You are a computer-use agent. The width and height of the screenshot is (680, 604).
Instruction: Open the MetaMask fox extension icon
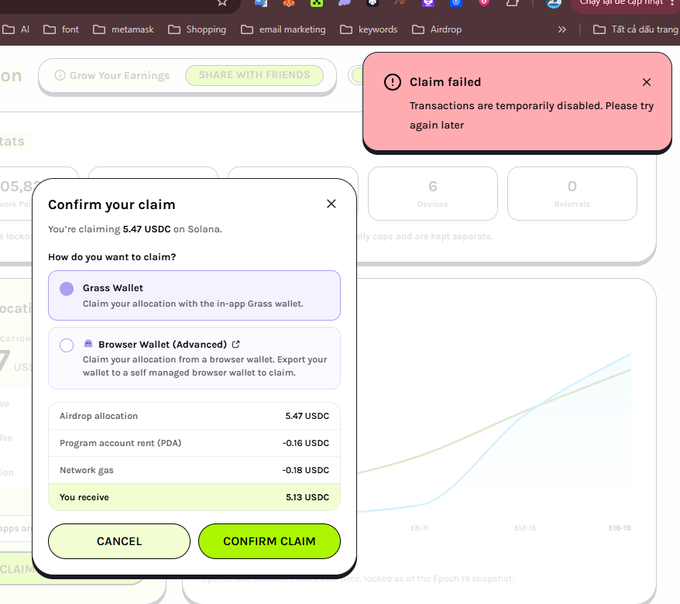coord(288,3)
